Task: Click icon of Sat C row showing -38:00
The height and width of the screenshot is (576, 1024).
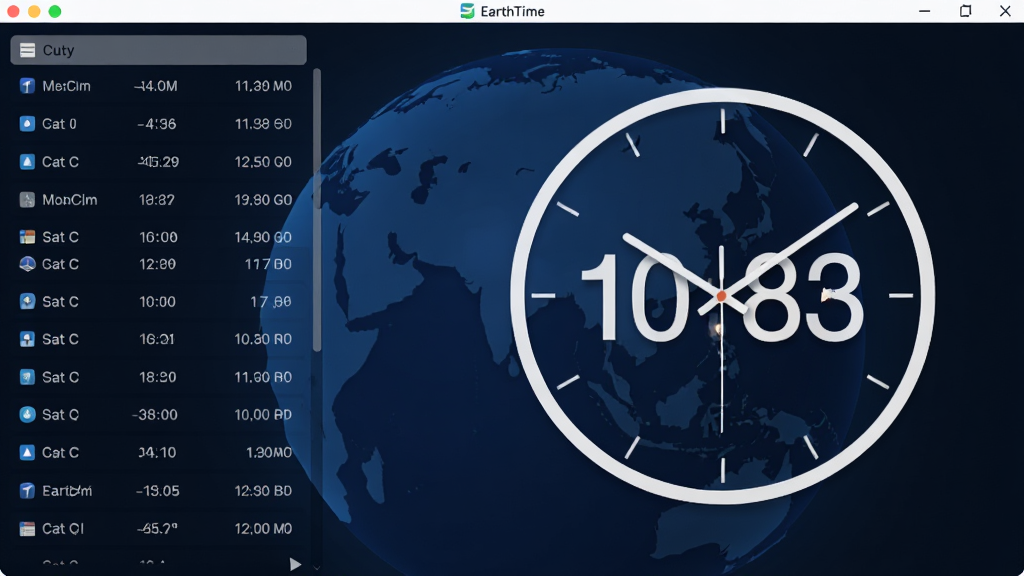Action: (27, 415)
